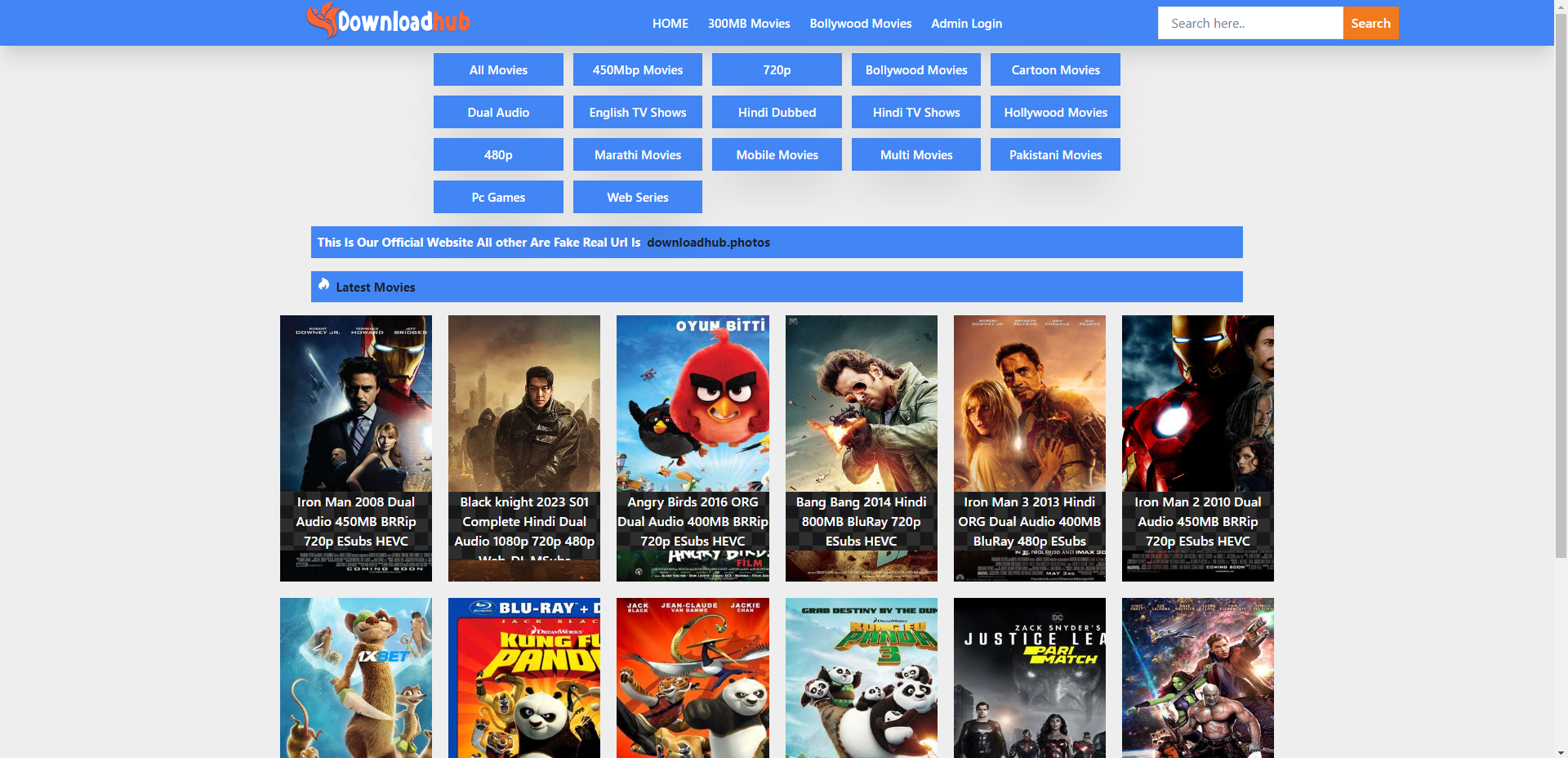
Task: Focus the Search here input field
Action: click(x=1250, y=23)
